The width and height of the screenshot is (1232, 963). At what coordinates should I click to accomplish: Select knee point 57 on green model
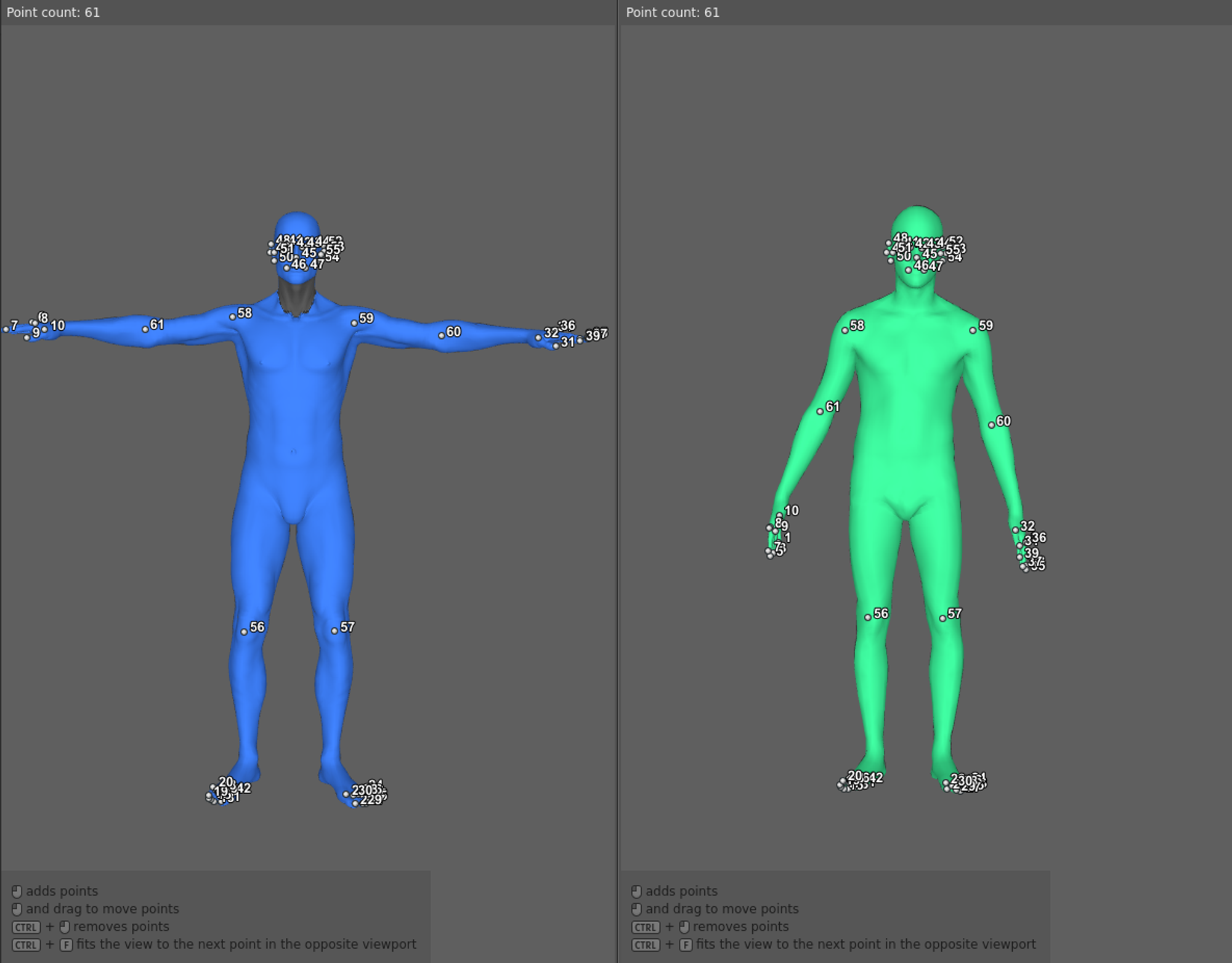pyautogui.click(x=942, y=618)
